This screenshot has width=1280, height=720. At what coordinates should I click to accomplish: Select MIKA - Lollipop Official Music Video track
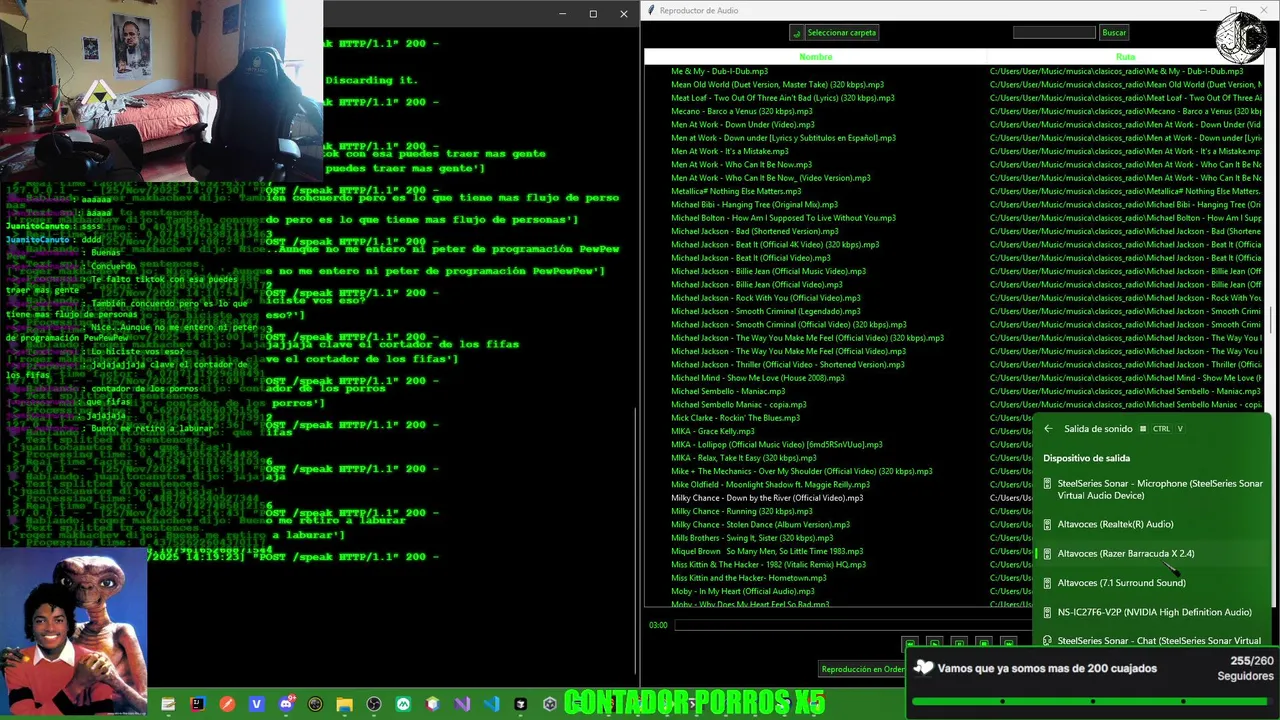coord(777,444)
